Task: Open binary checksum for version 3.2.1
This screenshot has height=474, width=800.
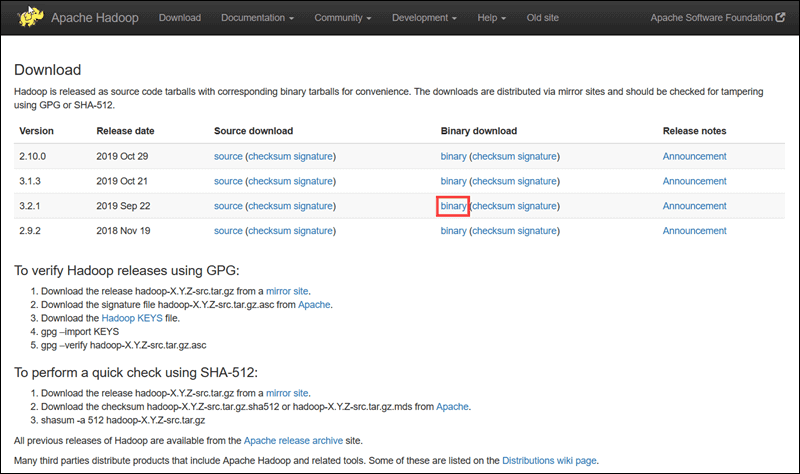Action: coord(493,206)
